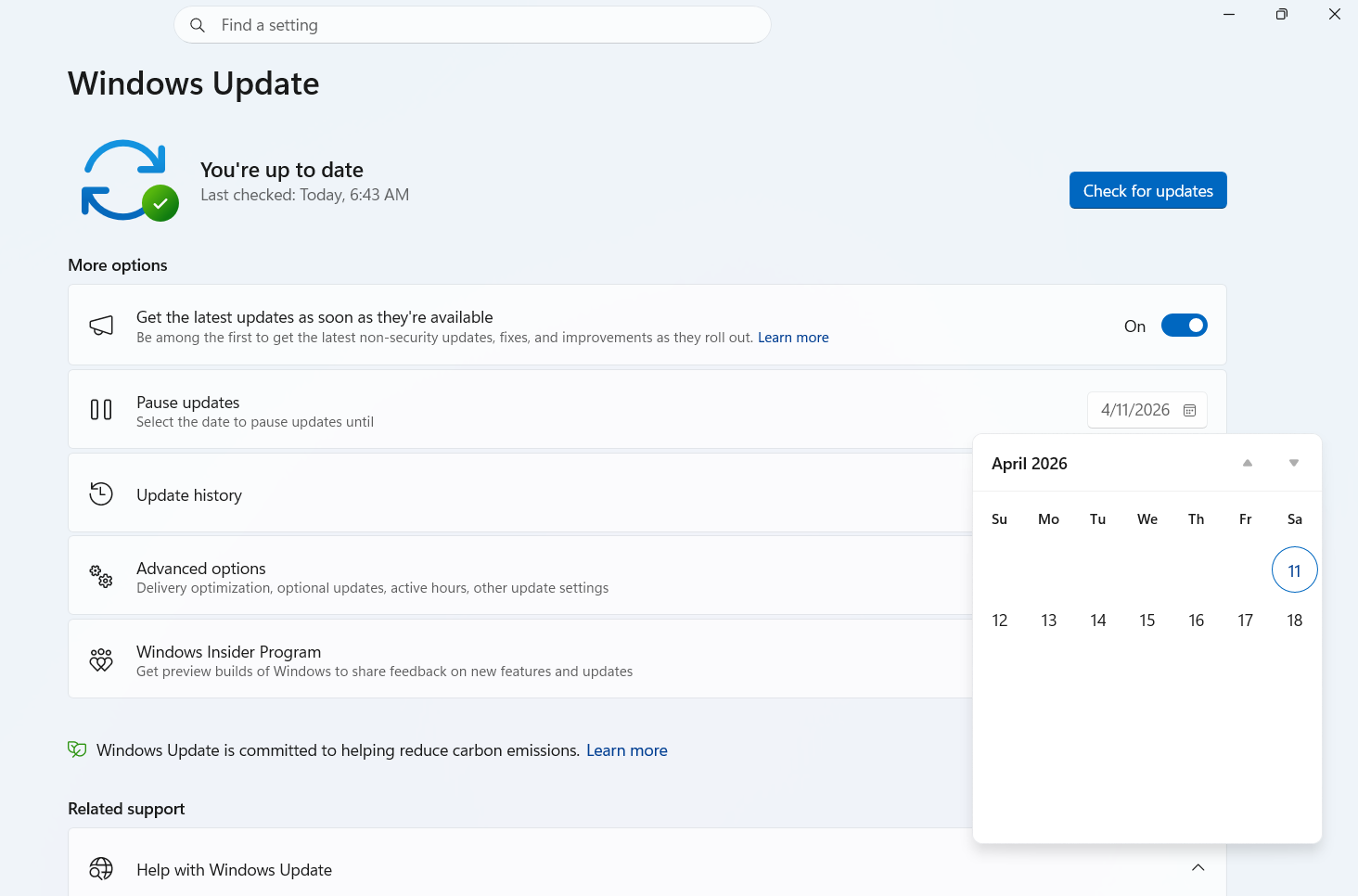
Task: Click the search magnifier icon
Action: [198, 25]
